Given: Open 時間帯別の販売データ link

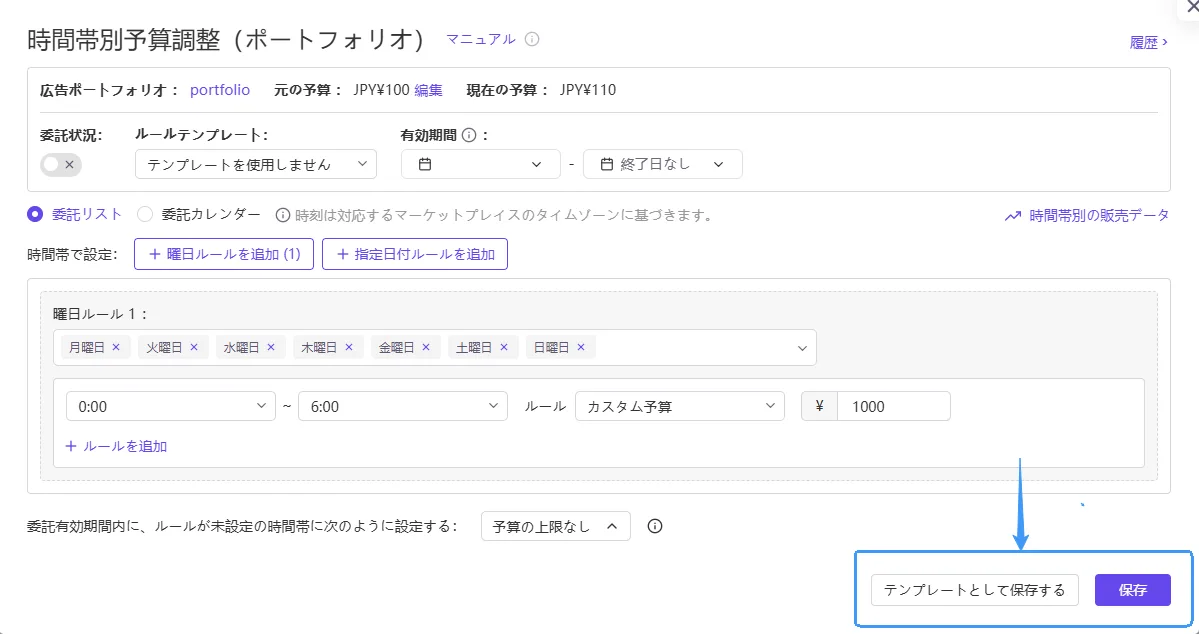Looking at the screenshot, I should click(1099, 216).
